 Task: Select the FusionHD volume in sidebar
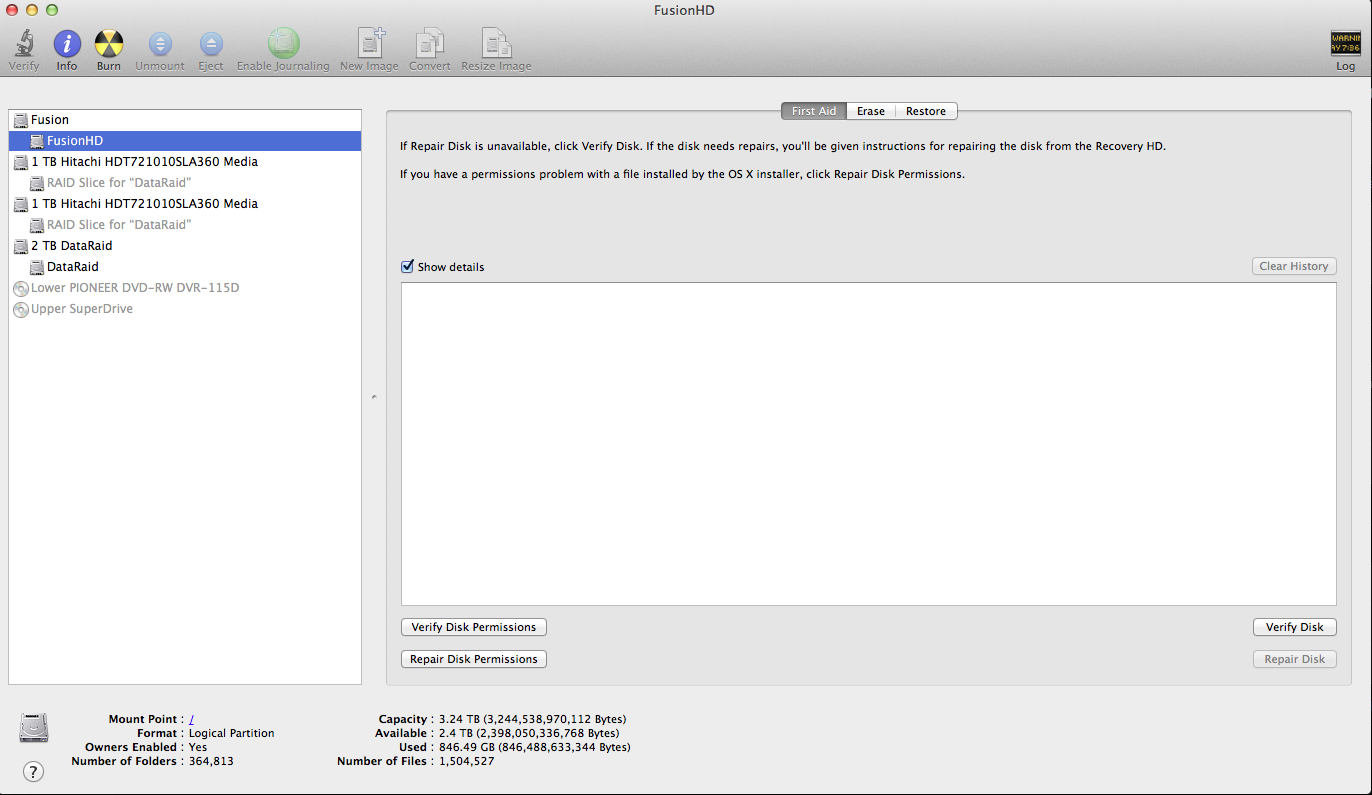[x=185, y=141]
